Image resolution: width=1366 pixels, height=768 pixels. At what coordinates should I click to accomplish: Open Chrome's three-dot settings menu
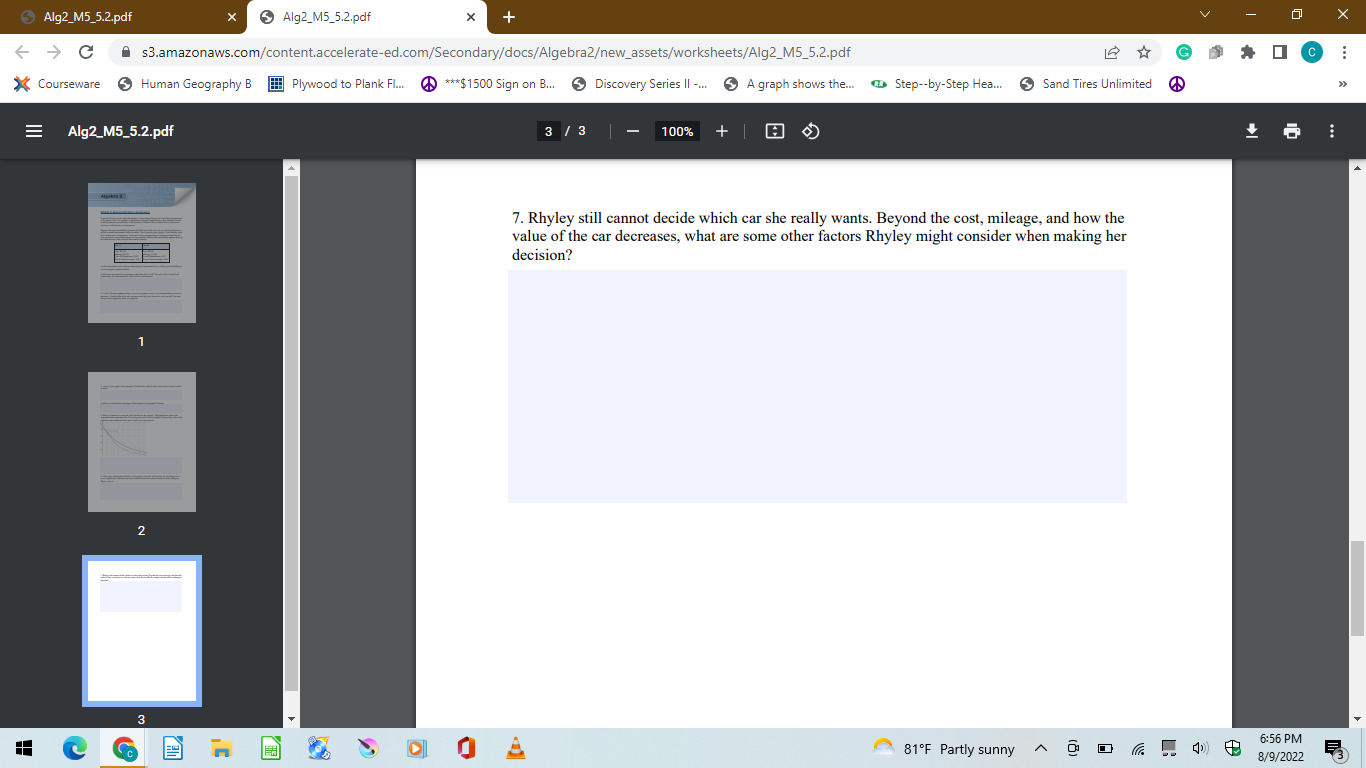tap(1344, 52)
